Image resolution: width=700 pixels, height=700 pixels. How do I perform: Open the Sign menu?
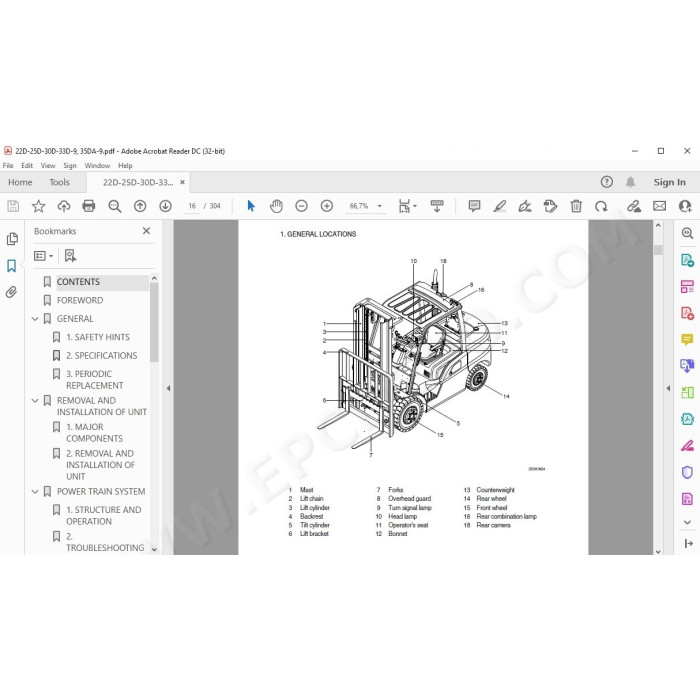(x=70, y=166)
